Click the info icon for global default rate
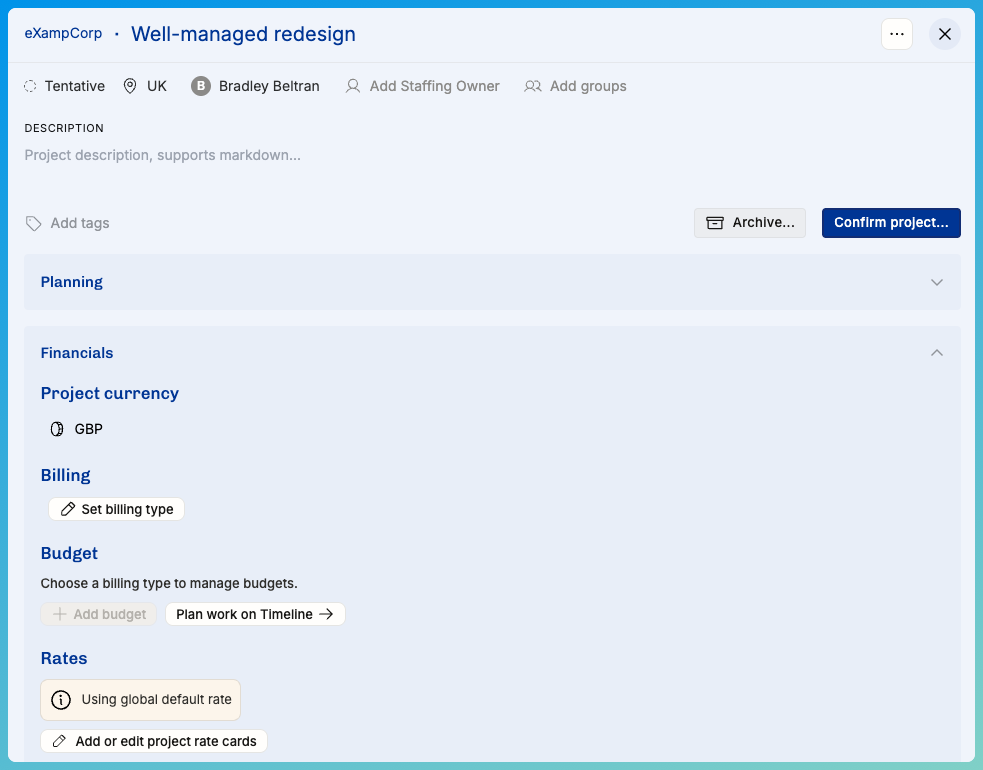The image size is (983, 770). [x=61, y=700]
